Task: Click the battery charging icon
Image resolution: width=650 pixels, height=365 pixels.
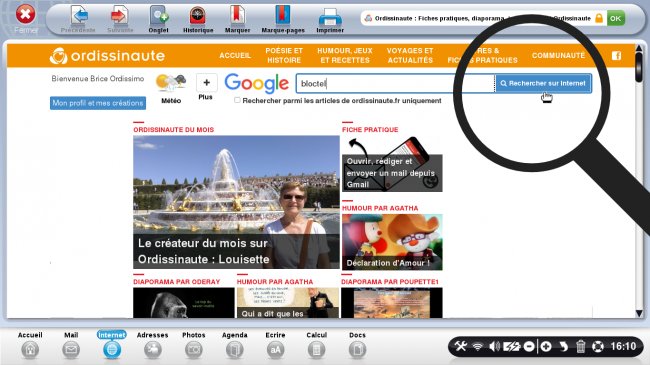Action: (x=511, y=346)
